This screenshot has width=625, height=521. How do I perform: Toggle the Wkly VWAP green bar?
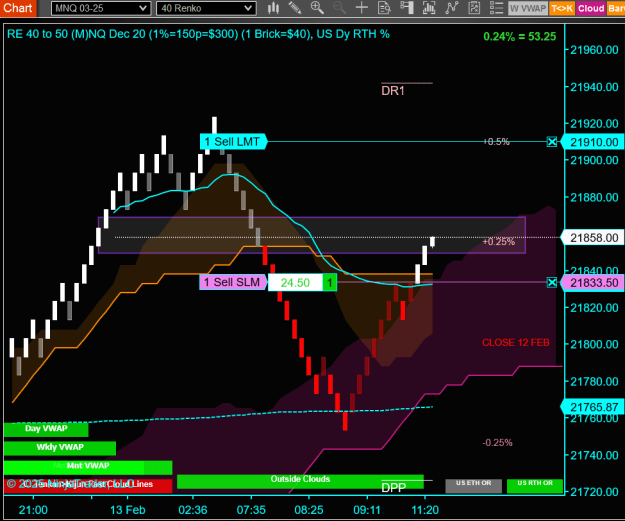[x=60, y=448]
